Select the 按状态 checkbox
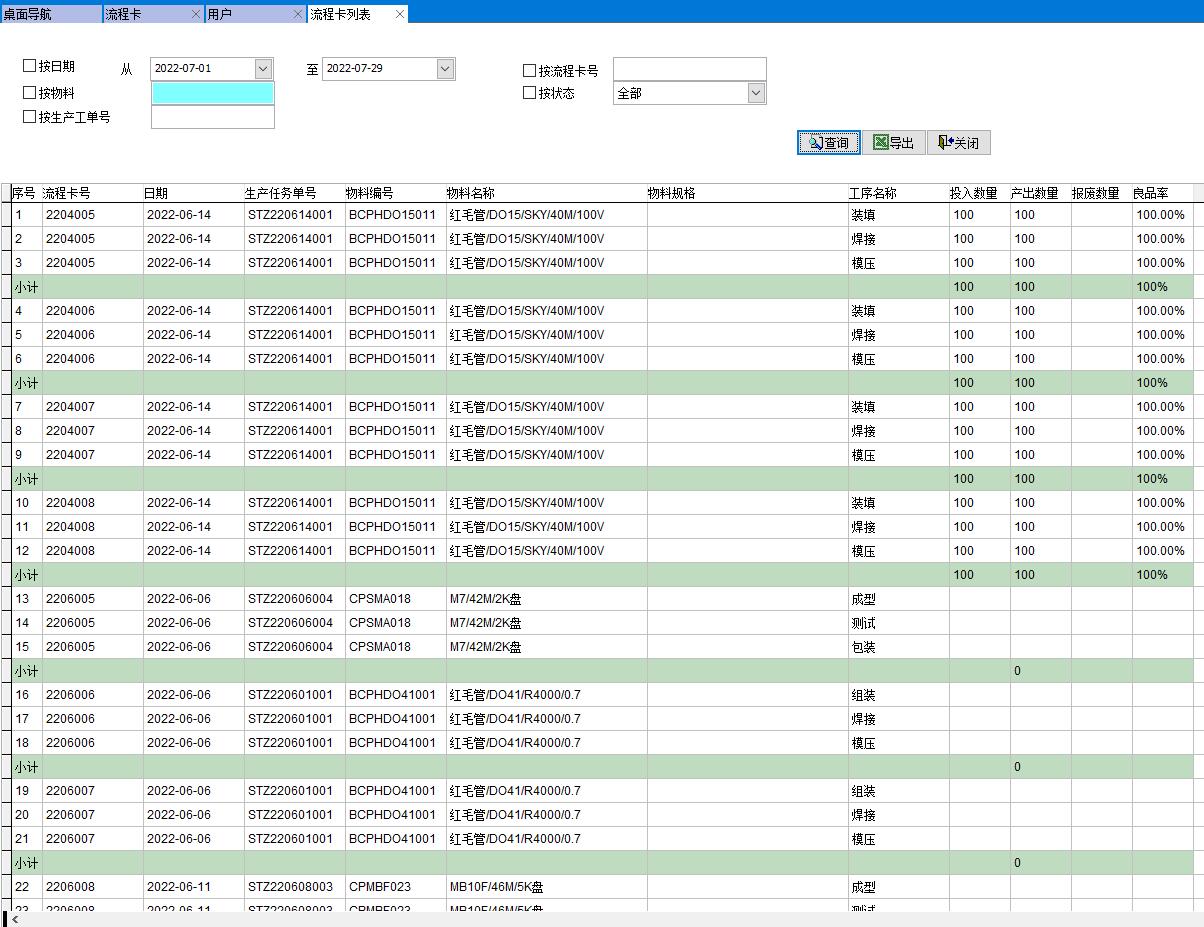Viewport: 1204px width, 927px height. pos(529,93)
